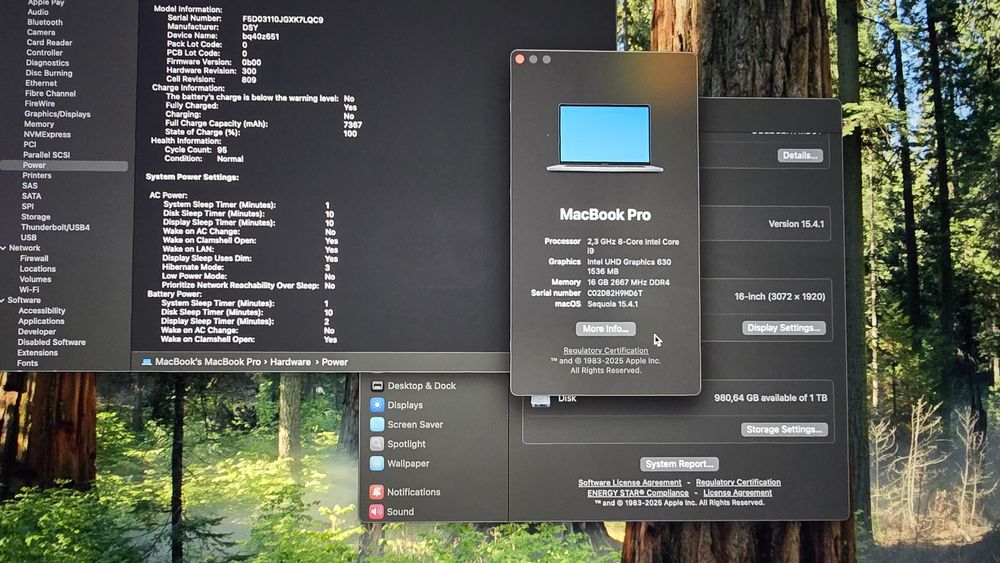Select SATA in the sidebar
This screenshot has width=1000, height=563.
point(31,196)
